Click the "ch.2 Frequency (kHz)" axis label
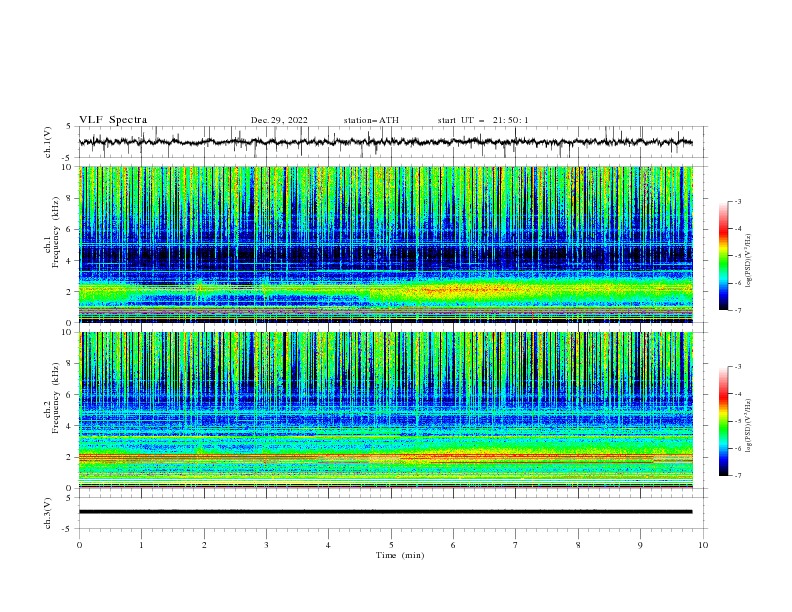 click(52, 398)
